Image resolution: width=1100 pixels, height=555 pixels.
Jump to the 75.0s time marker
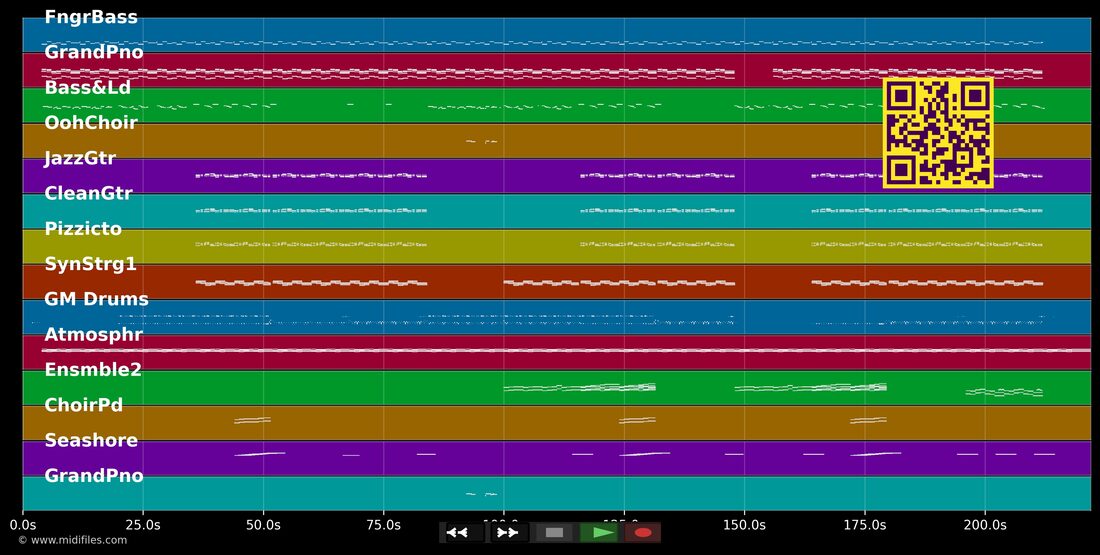pos(383,525)
